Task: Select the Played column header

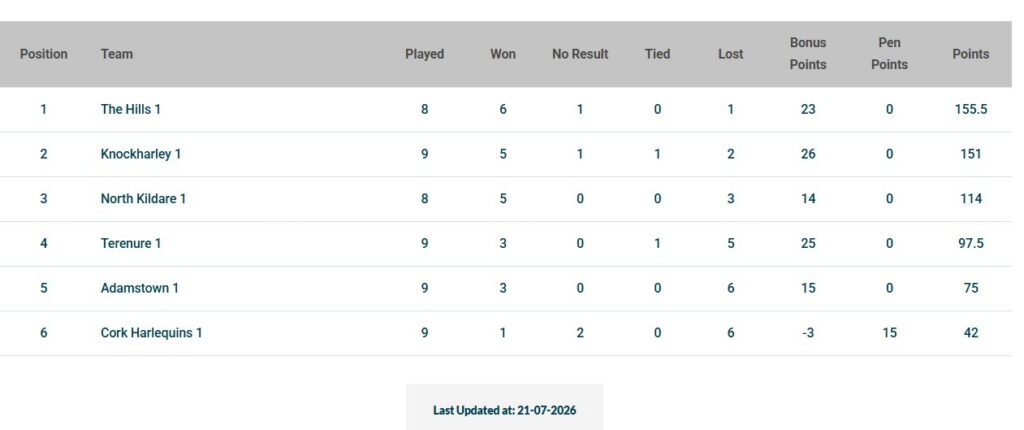Action: pyautogui.click(x=424, y=54)
